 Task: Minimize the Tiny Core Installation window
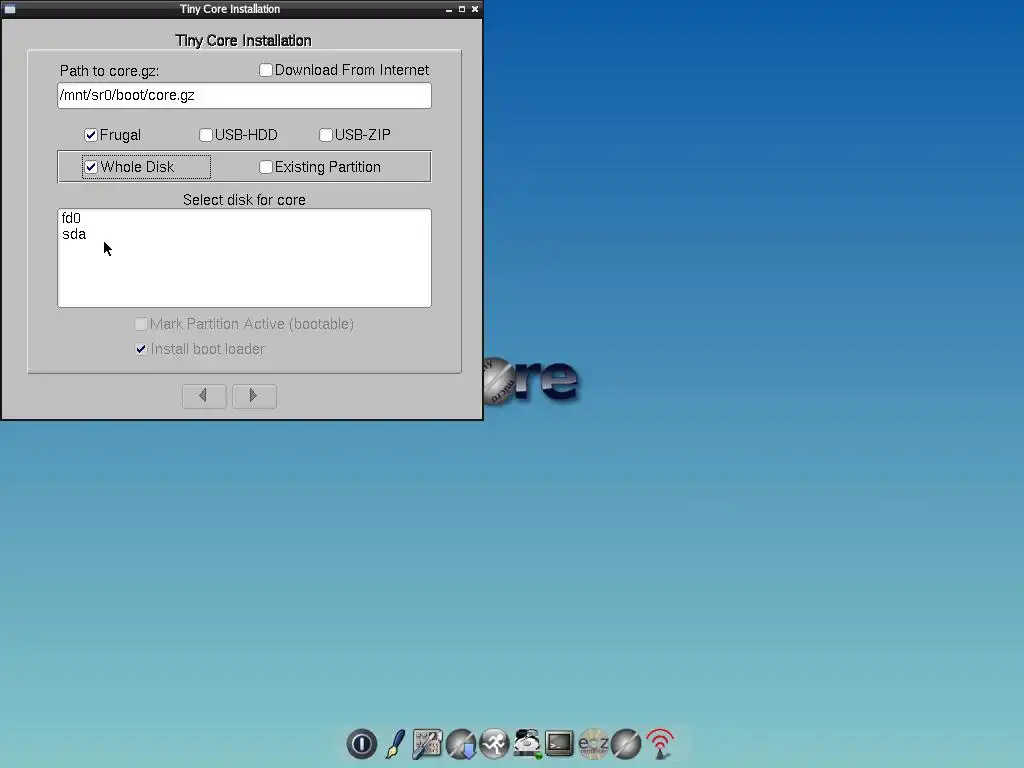point(449,9)
